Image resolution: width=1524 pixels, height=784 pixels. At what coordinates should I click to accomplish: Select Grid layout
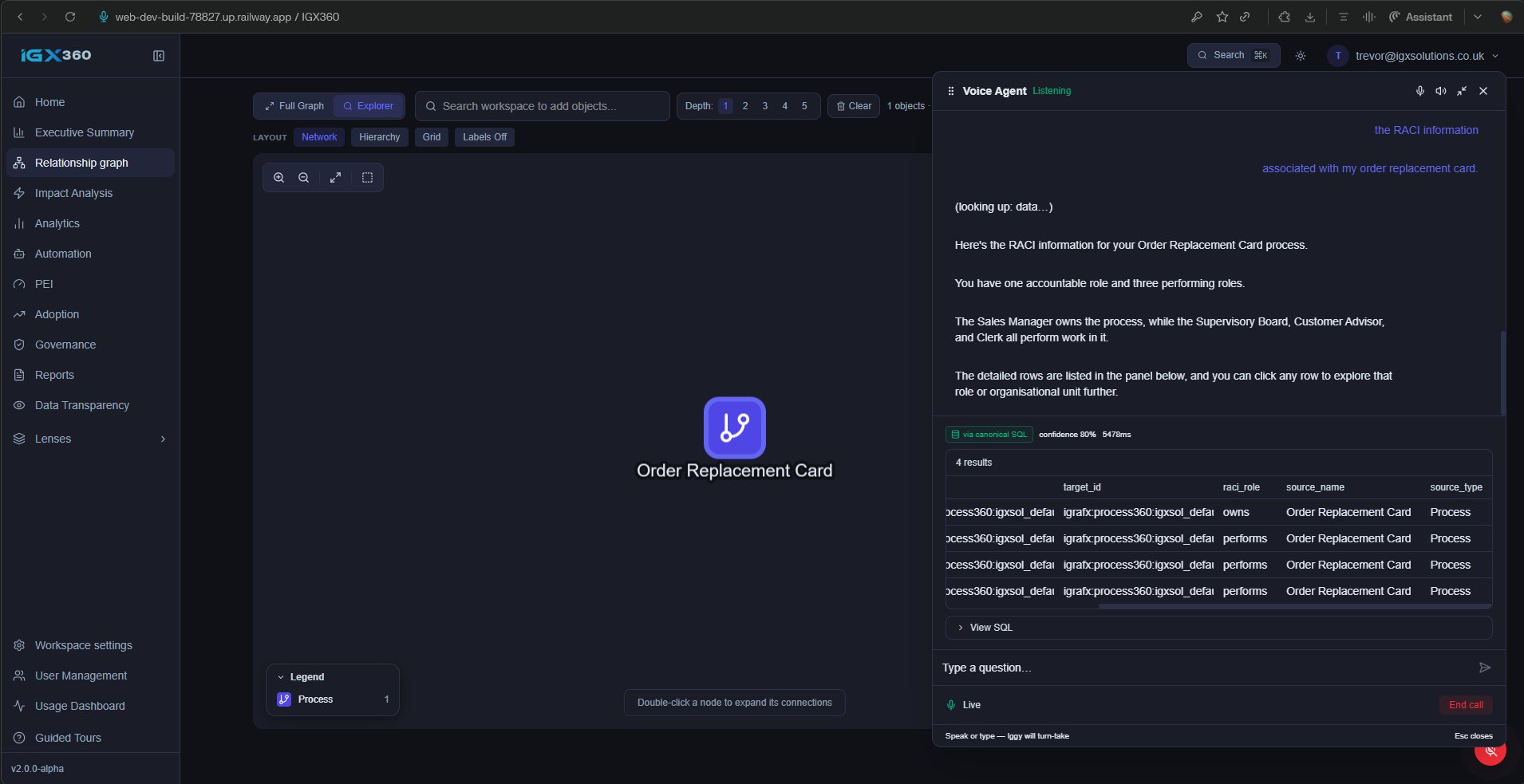click(x=432, y=137)
